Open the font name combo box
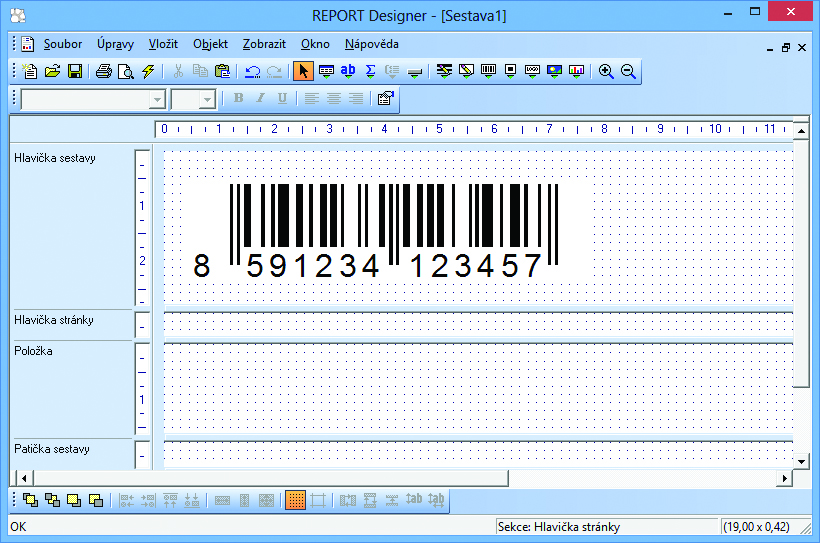This screenshot has width=820, height=543. [94, 99]
